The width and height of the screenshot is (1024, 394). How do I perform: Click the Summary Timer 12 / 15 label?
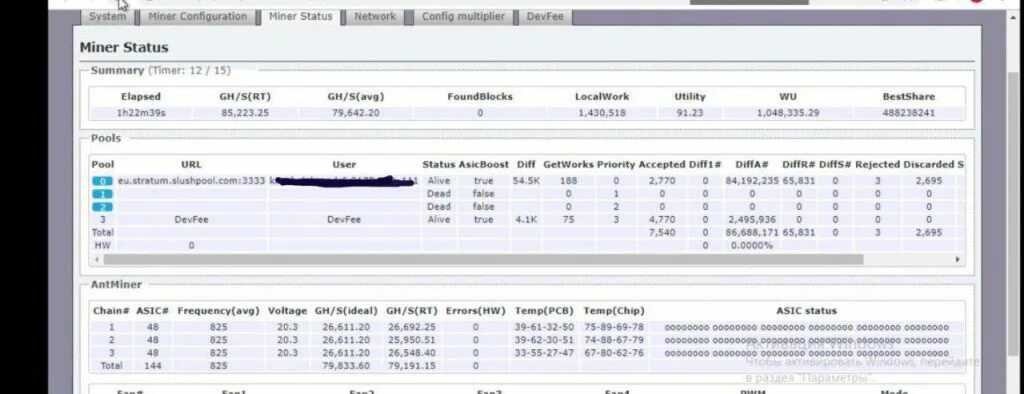[x=189, y=71]
